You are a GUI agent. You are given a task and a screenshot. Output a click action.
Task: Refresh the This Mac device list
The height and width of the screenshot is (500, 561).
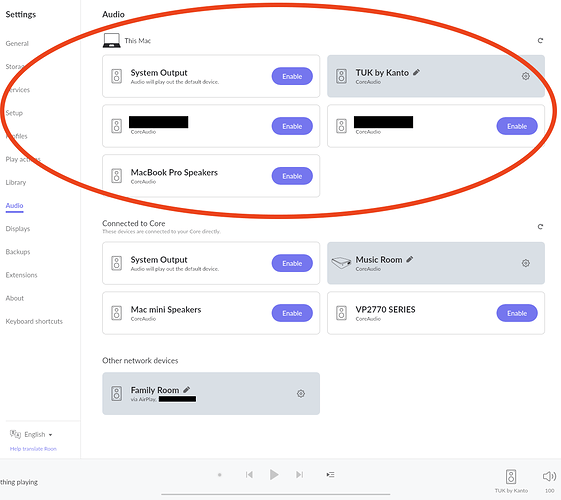540,41
